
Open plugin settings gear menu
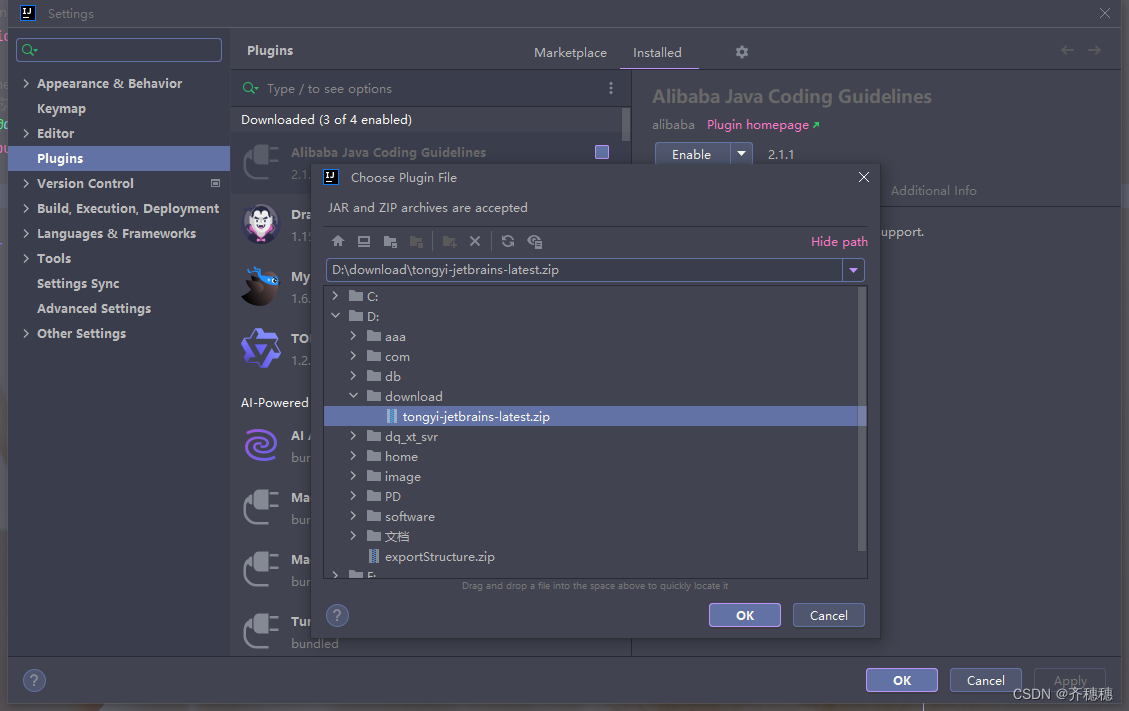(x=742, y=52)
